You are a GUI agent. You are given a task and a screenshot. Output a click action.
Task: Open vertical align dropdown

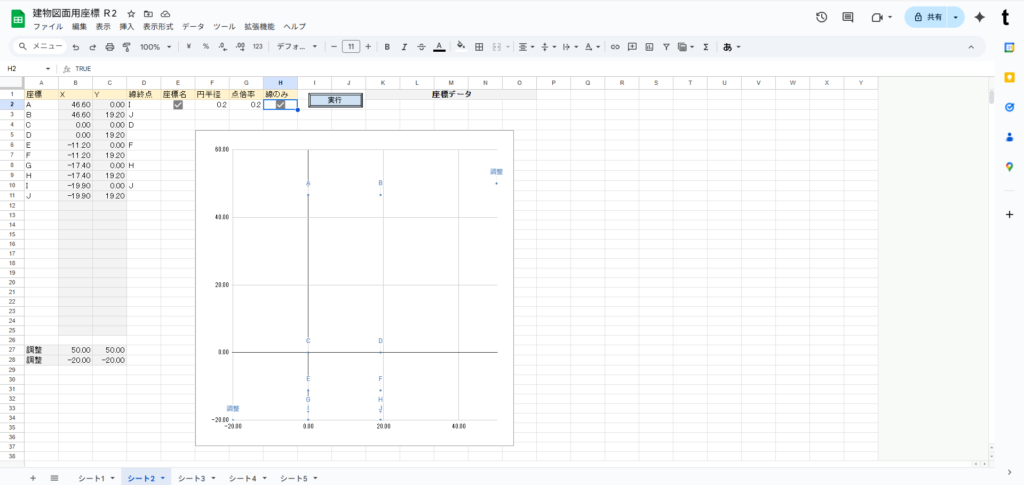[x=547, y=47]
